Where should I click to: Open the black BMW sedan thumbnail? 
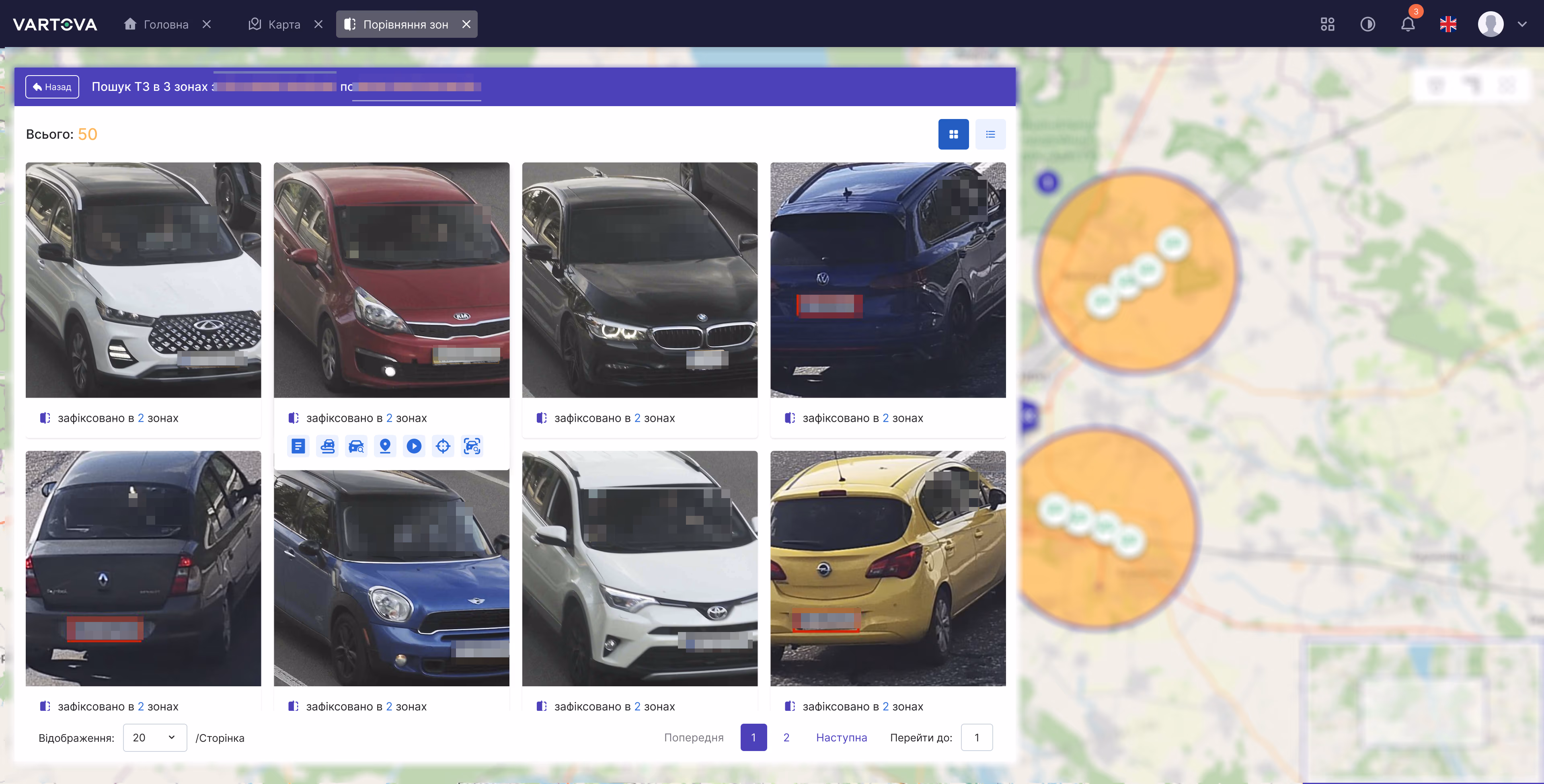(640, 280)
